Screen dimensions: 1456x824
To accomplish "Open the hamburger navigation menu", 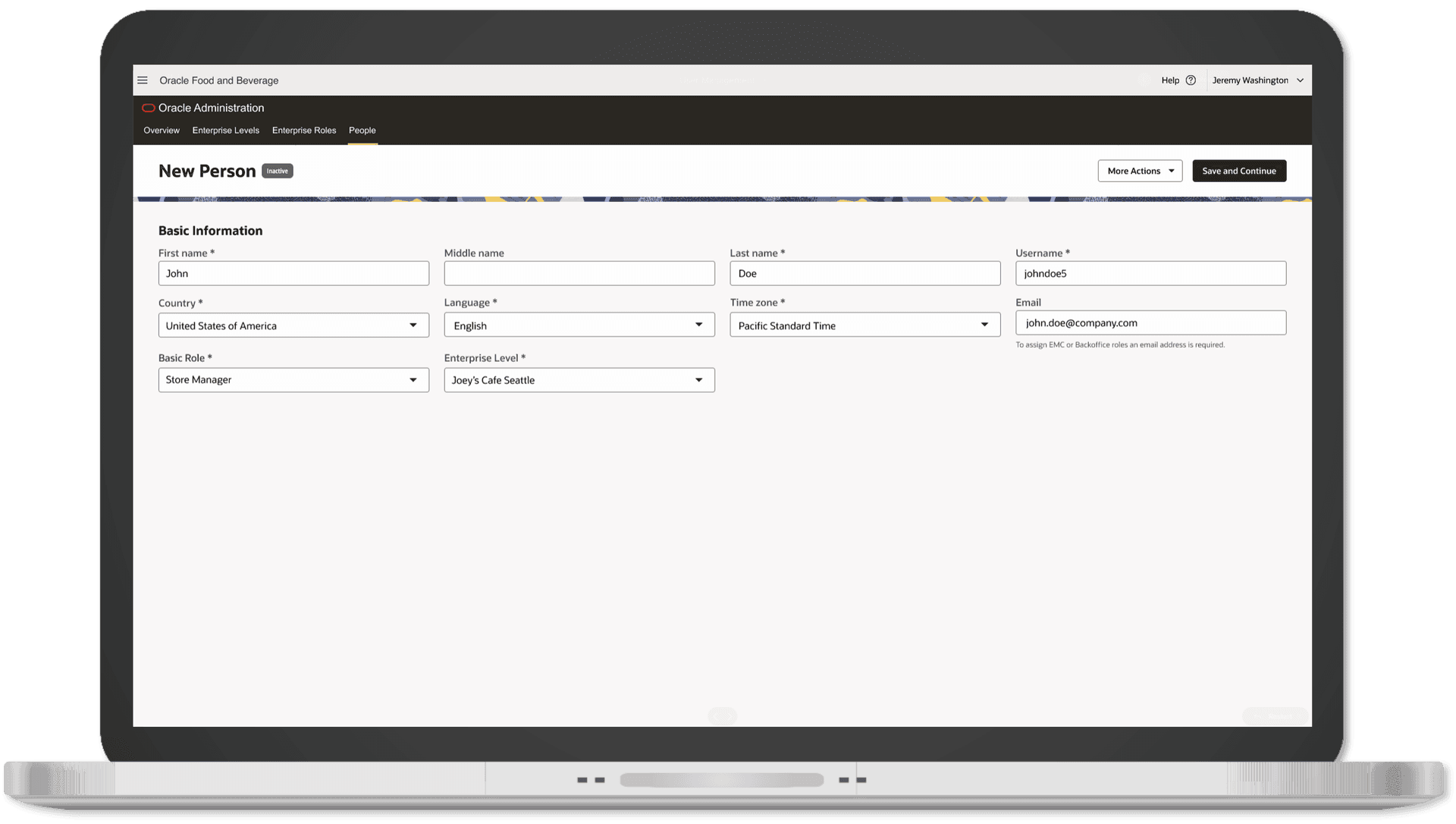I will click(x=143, y=80).
